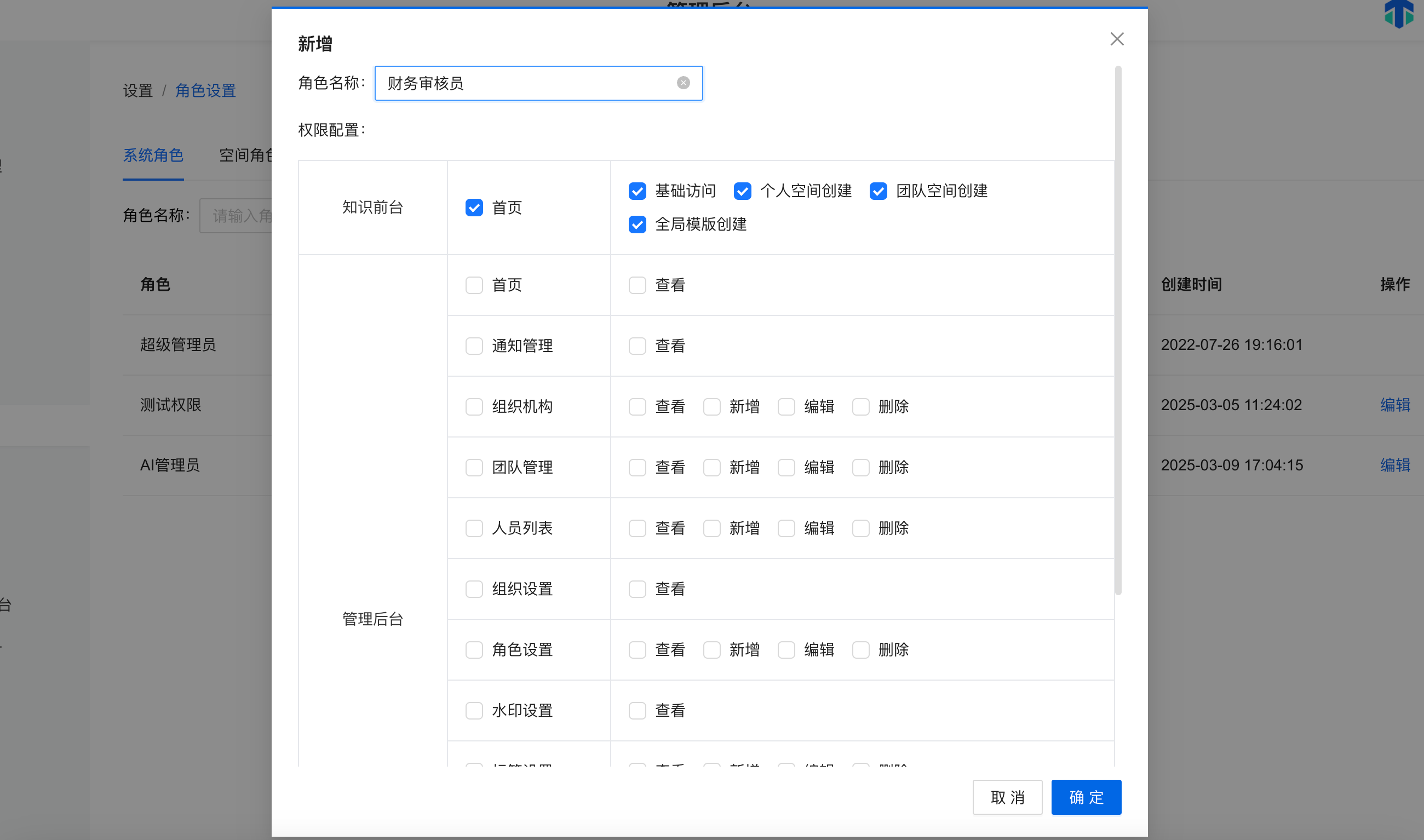Check 查看 in the 人员列表 row
The image size is (1424, 840).
coord(637,528)
